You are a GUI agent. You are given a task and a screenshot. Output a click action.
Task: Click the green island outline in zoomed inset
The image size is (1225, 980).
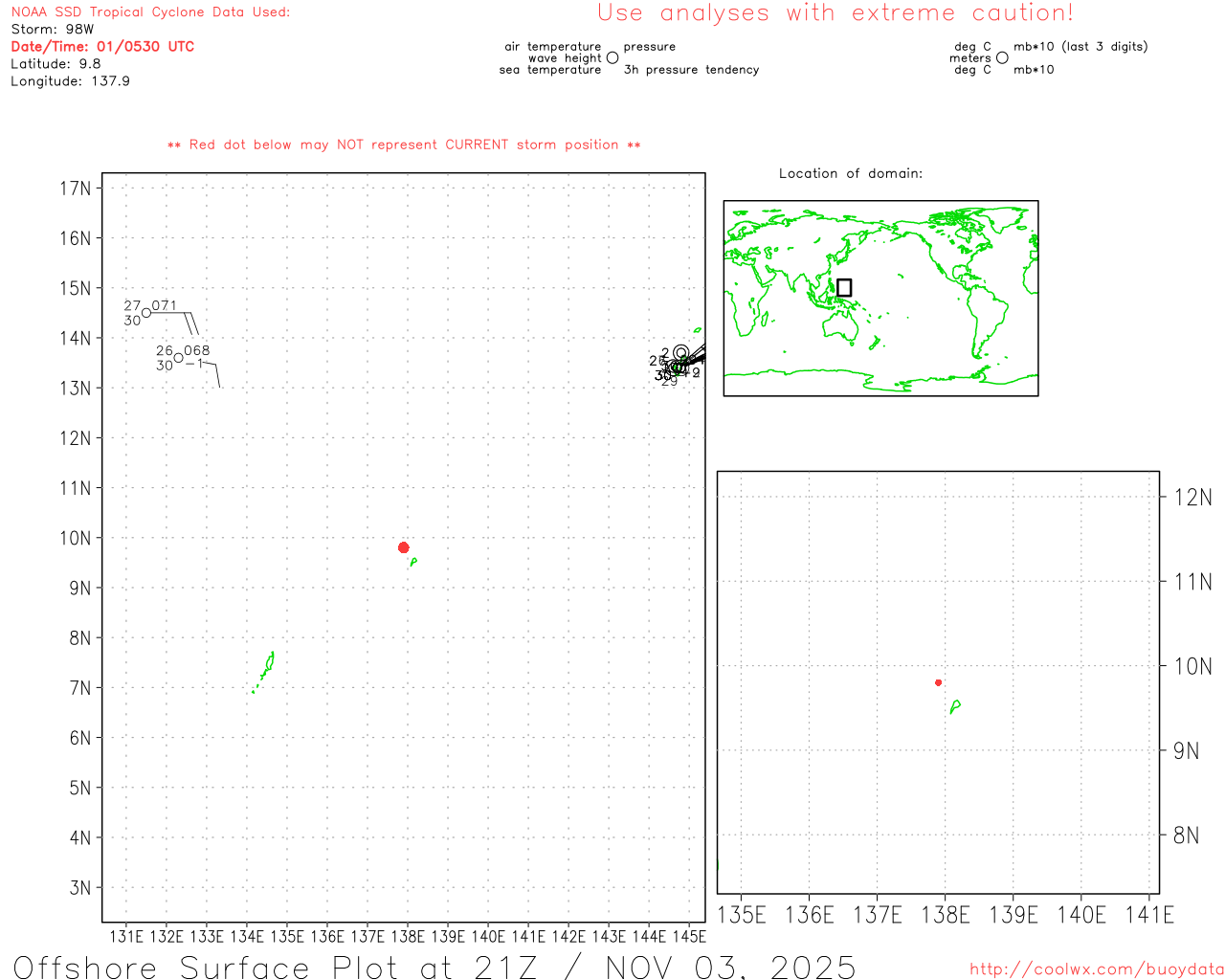click(955, 706)
